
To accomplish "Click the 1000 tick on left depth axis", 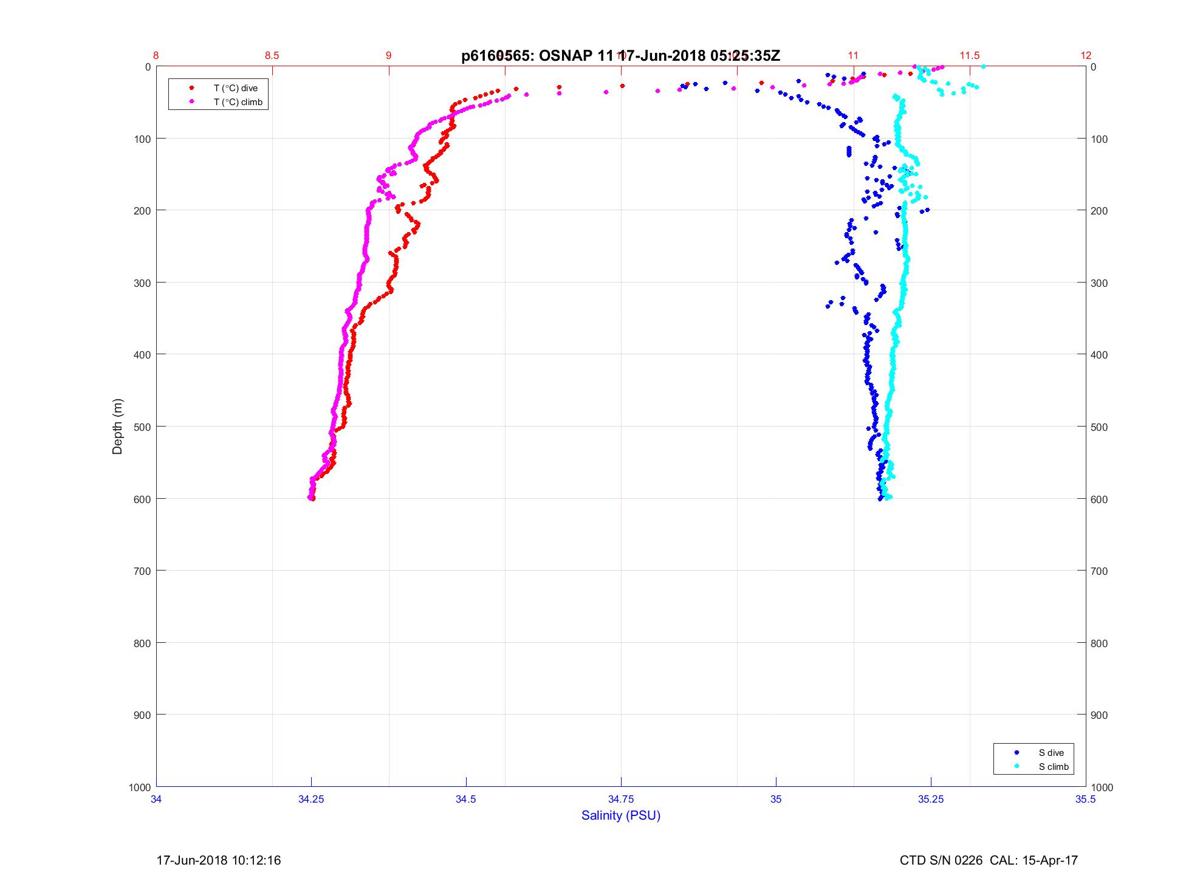I will coord(139,787).
